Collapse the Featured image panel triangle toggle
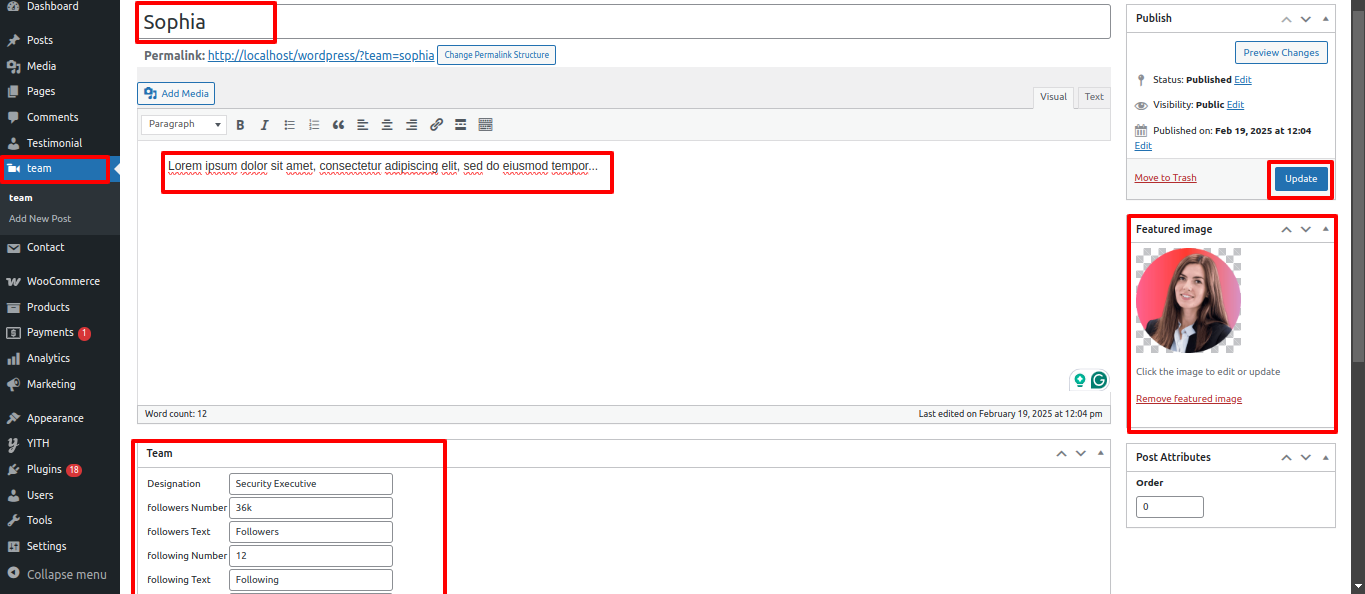This screenshot has width=1365, height=594. click(x=1326, y=229)
